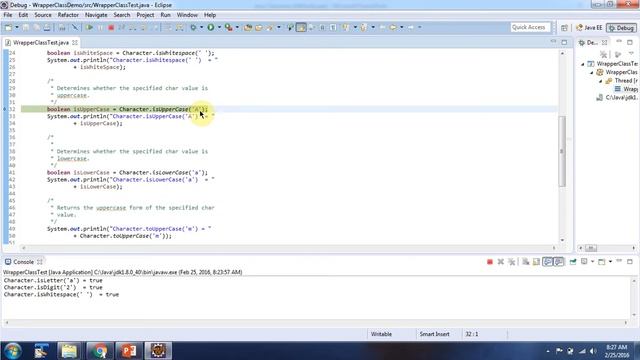Click the Open Console icon

pyautogui.click(x=602, y=262)
